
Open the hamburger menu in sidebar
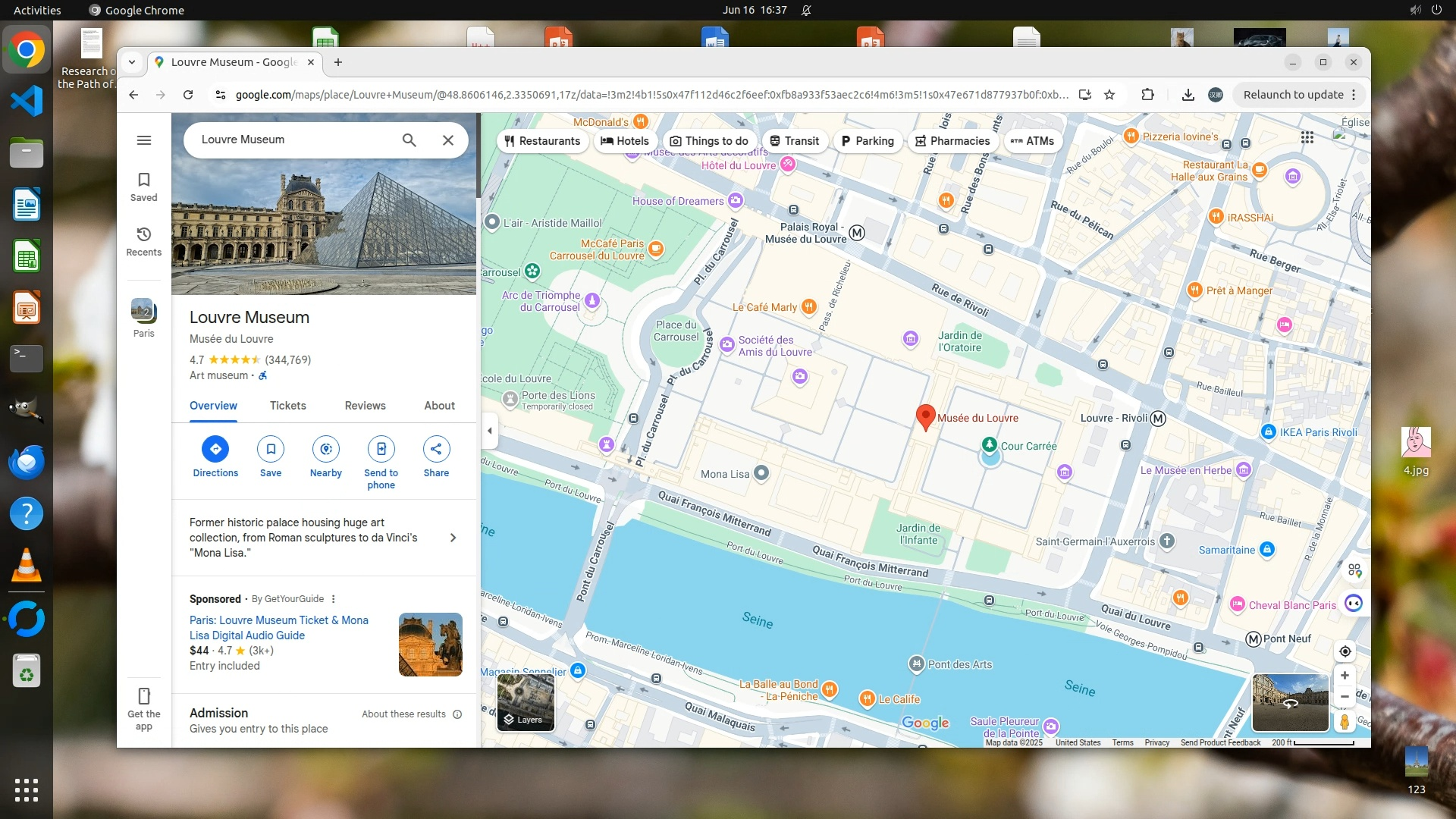[143, 140]
